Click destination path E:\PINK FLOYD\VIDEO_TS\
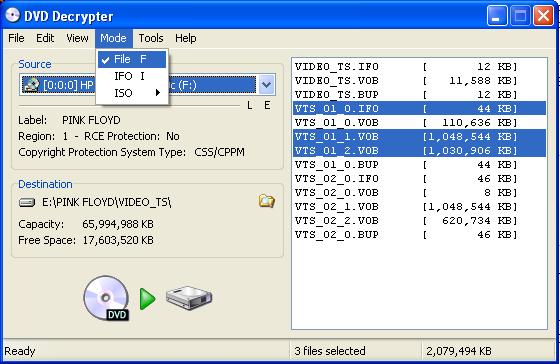560x364 pixels. [x=107, y=203]
